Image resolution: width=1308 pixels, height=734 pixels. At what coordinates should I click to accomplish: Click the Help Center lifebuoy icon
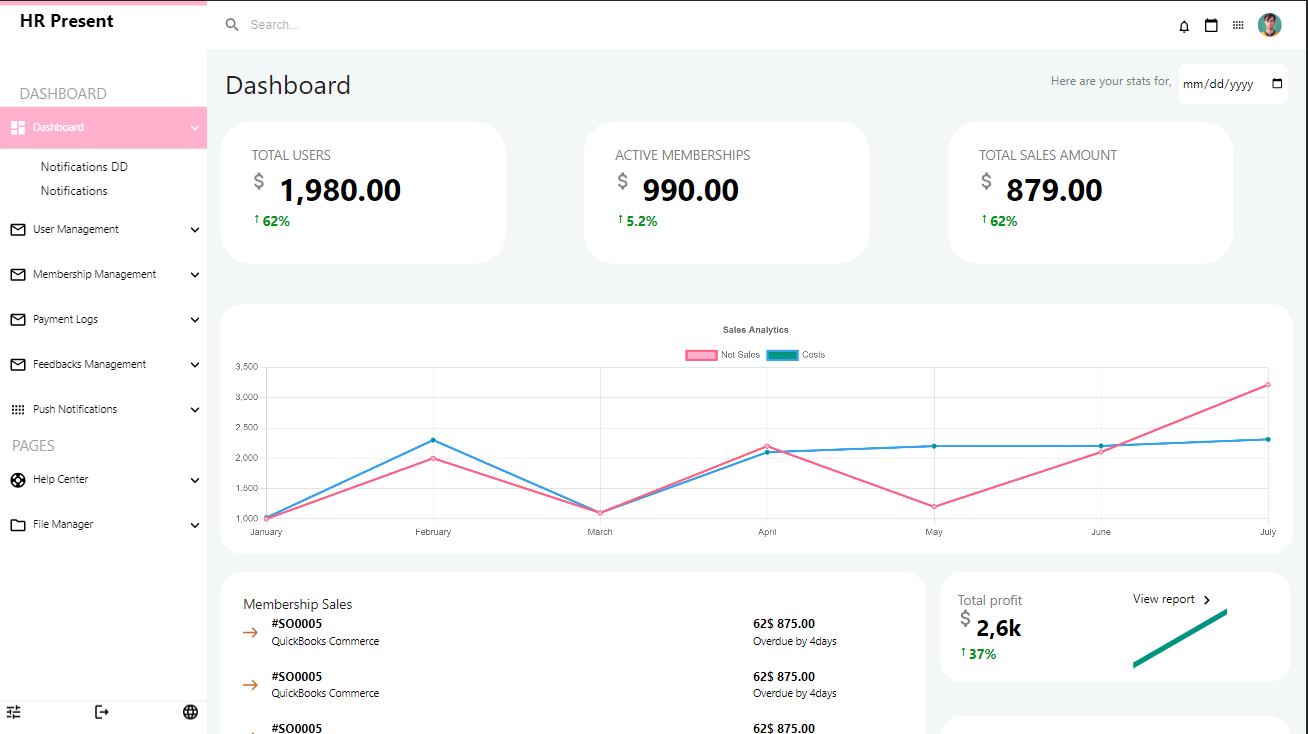click(18, 480)
